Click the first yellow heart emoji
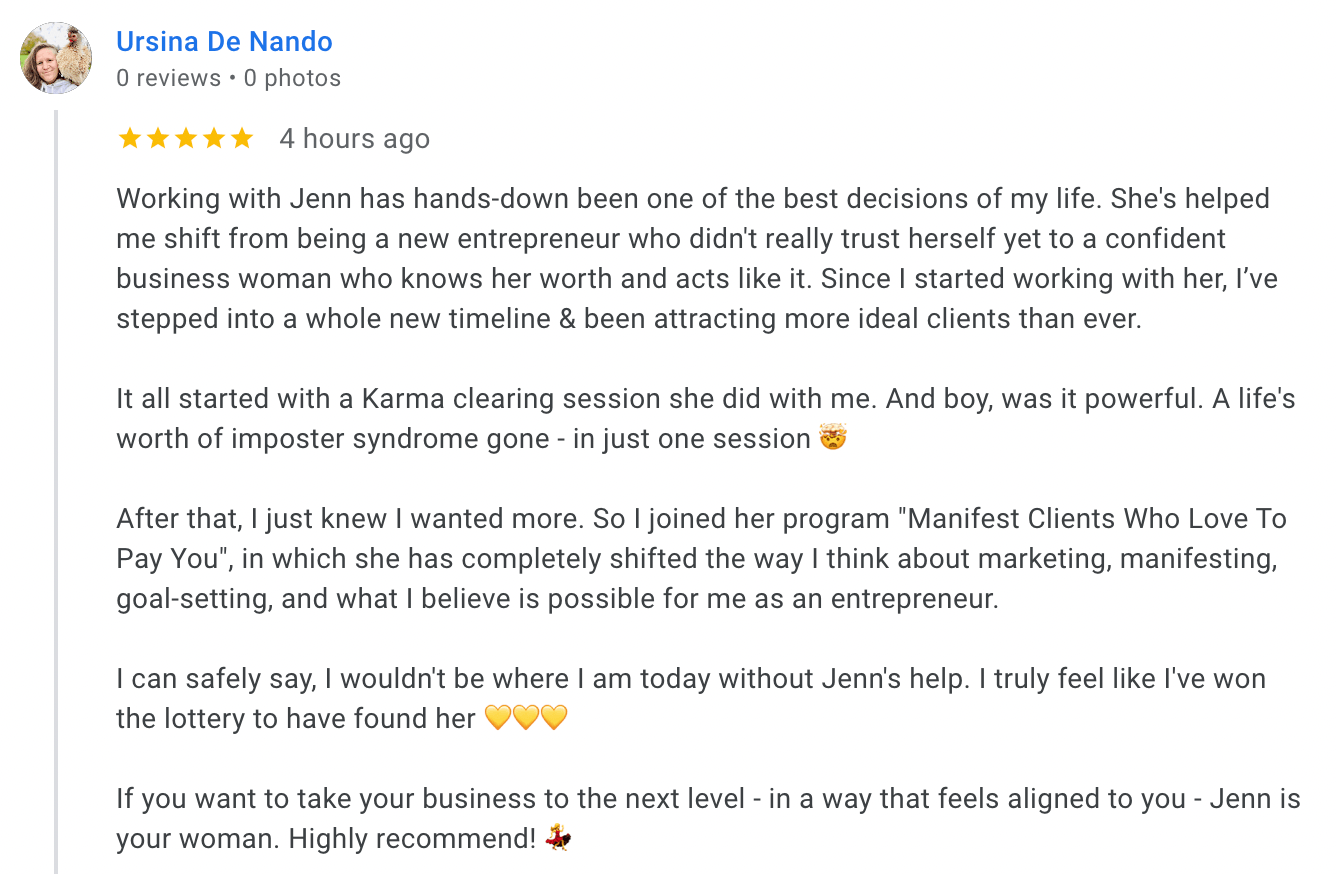This screenshot has width=1336, height=874. coord(497,718)
